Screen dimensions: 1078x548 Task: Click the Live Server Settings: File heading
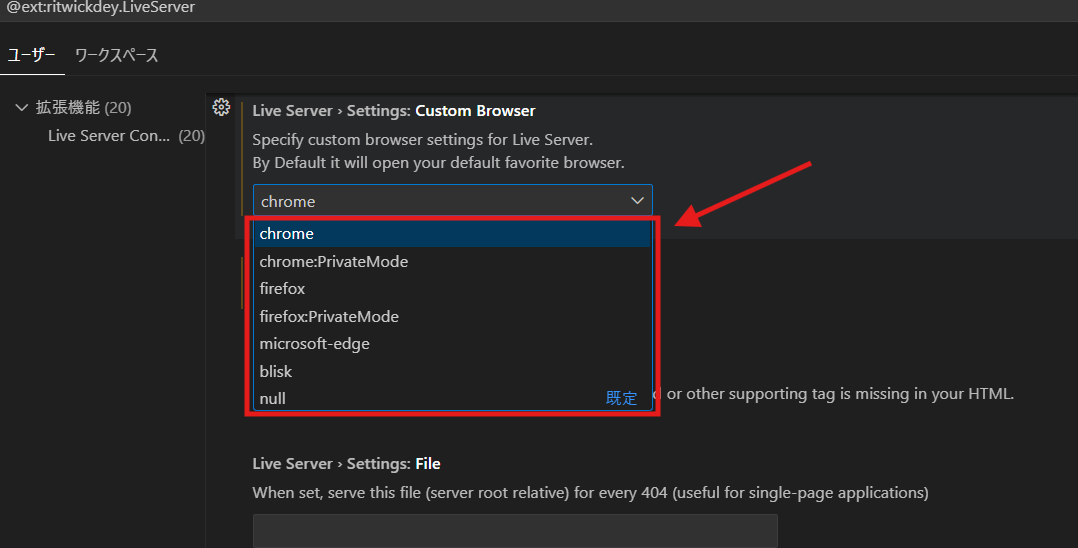[x=346, y=464]
